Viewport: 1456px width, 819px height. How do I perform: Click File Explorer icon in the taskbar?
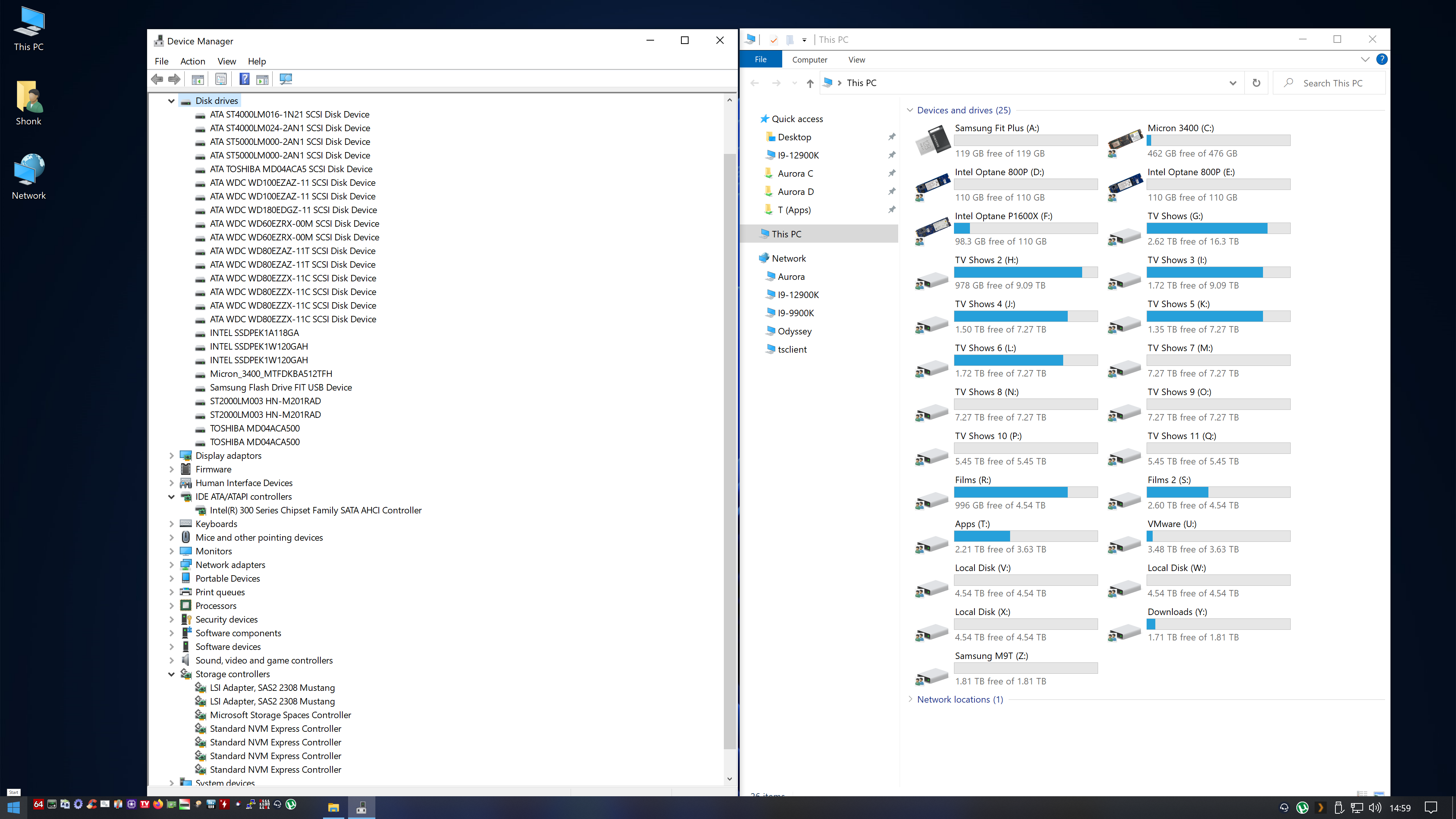[334, 807]
